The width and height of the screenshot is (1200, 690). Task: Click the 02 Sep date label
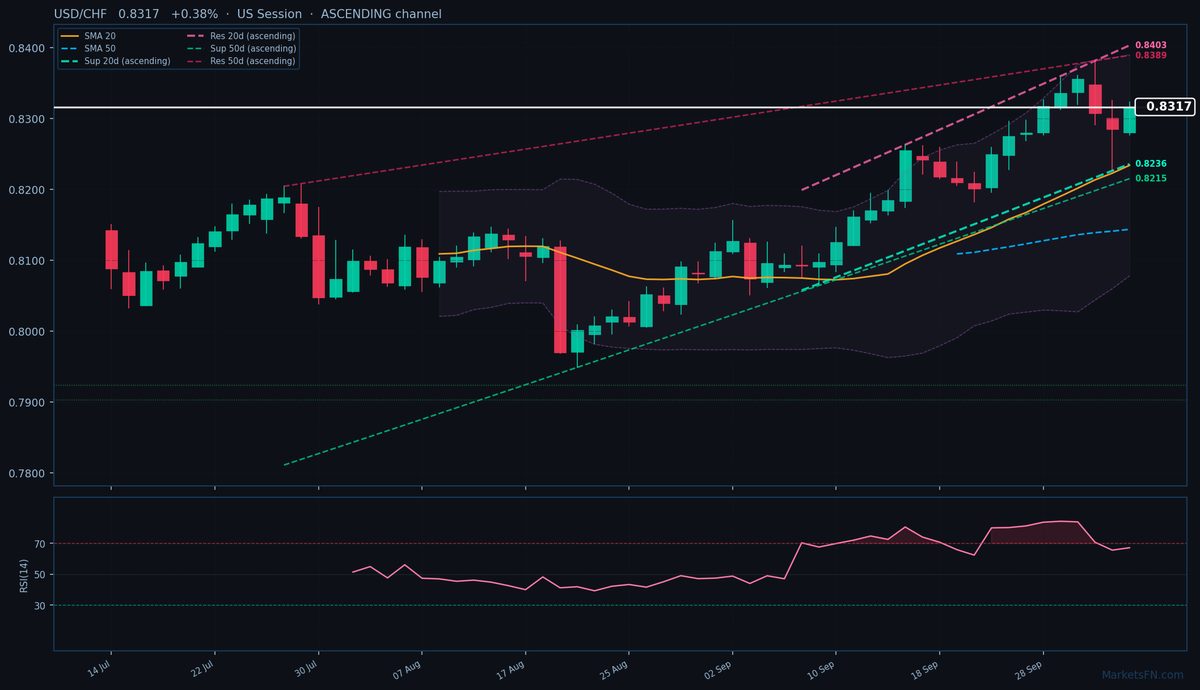[719, 669]
